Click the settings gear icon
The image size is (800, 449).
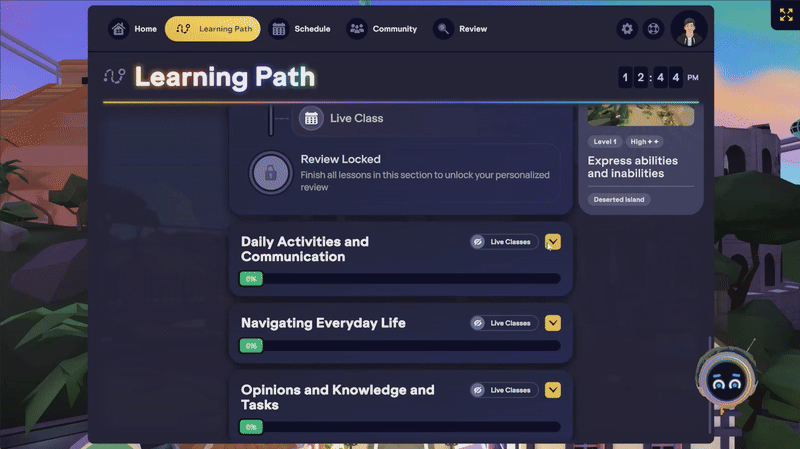pyautogui.click(x=627, y=29)
